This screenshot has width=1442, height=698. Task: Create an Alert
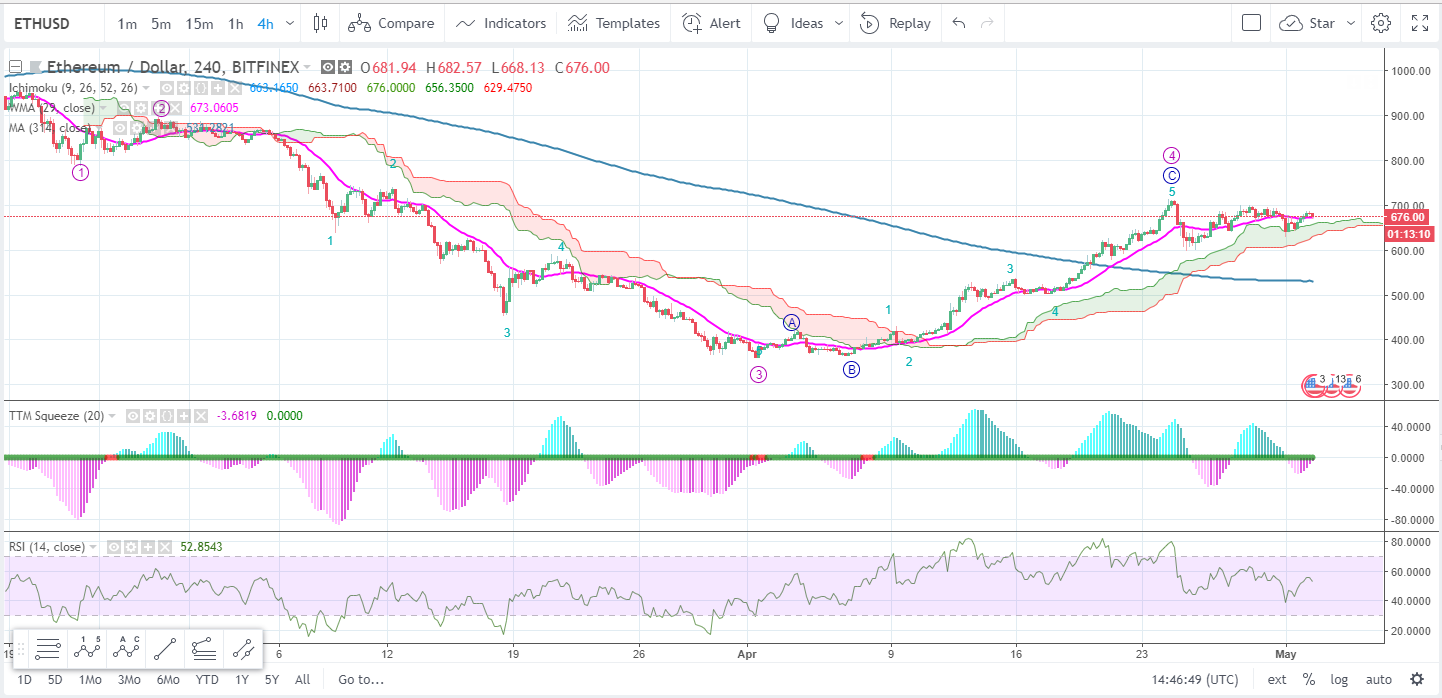click(711, 23)
